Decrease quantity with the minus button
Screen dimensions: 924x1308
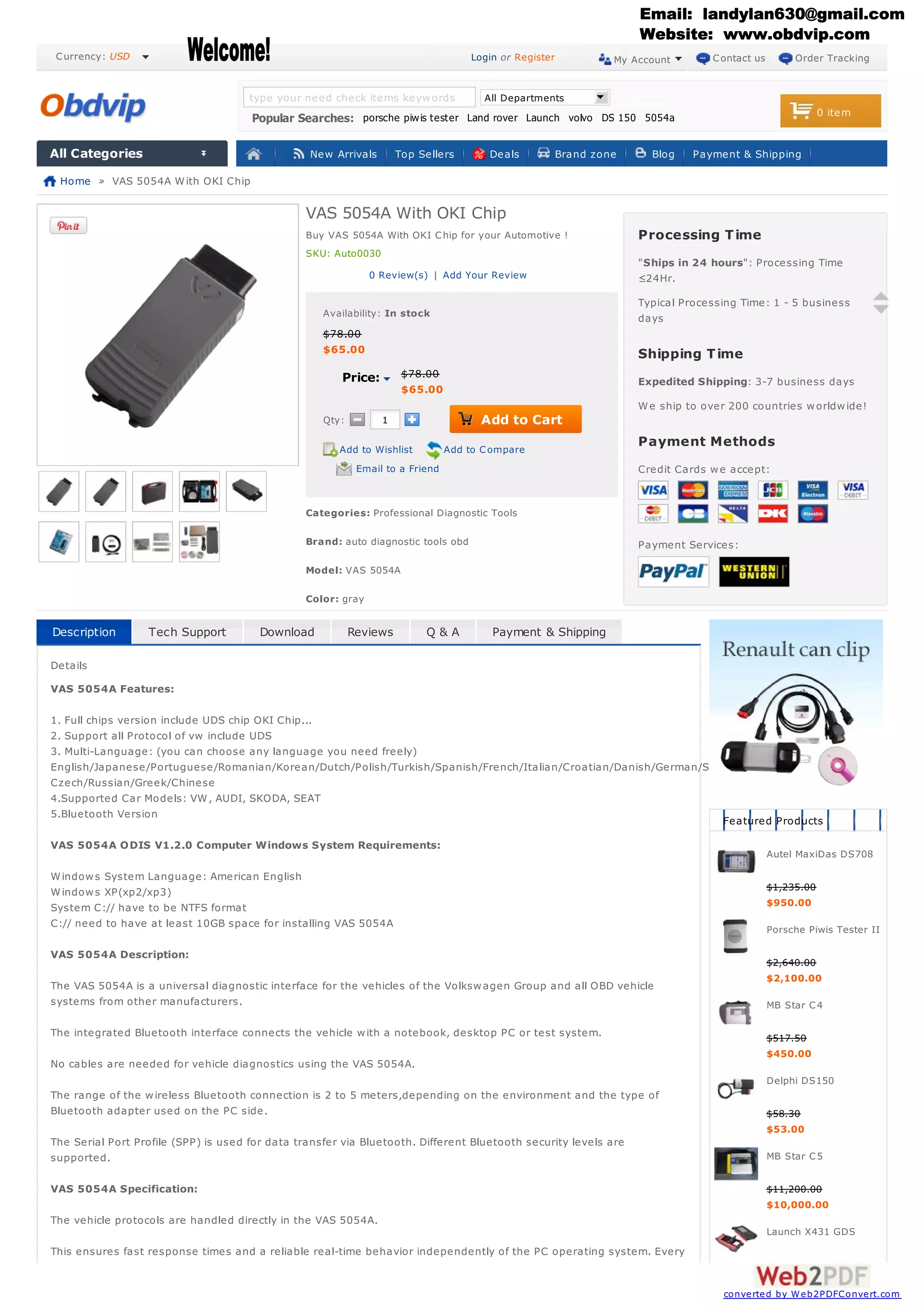click(x=357, y=420)
